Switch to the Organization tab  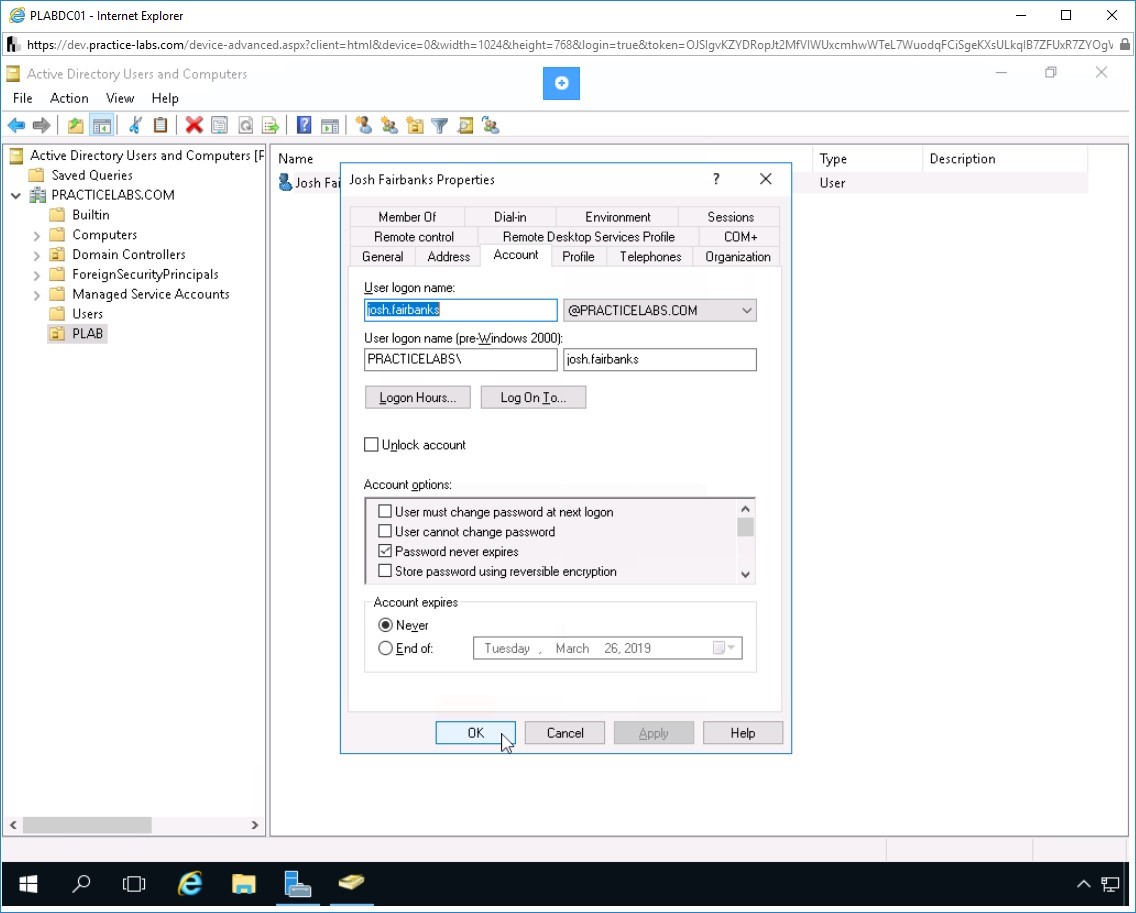pyautogui.click(x=738, y=257)
